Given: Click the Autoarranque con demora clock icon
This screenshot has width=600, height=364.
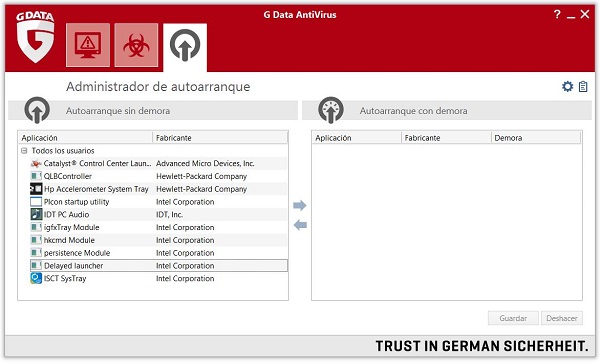Looking at the screenshot, I should pyautogui.click(x=331, y=110).
